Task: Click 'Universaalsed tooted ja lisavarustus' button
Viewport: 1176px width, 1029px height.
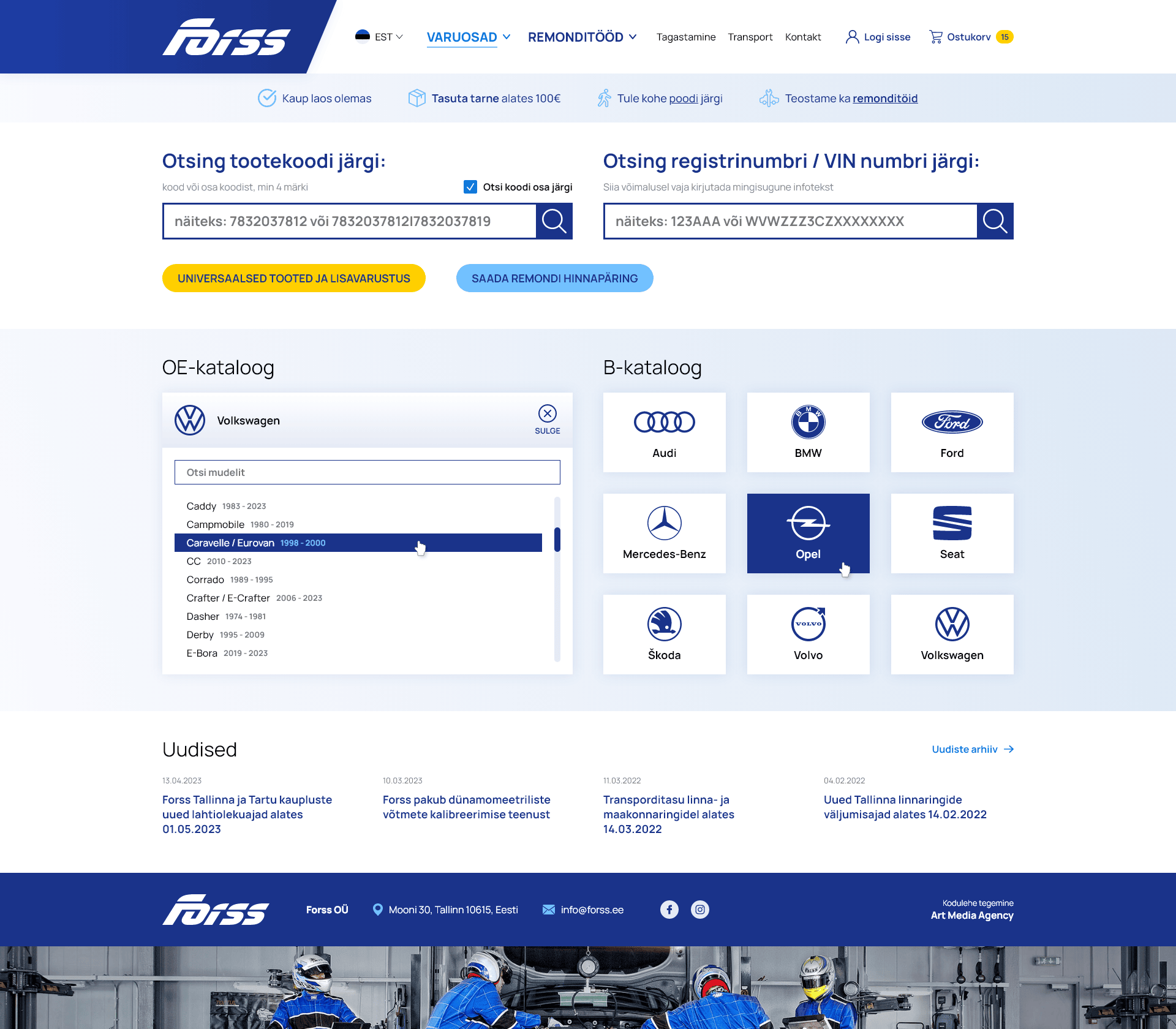Action: (x=293, y=278)
